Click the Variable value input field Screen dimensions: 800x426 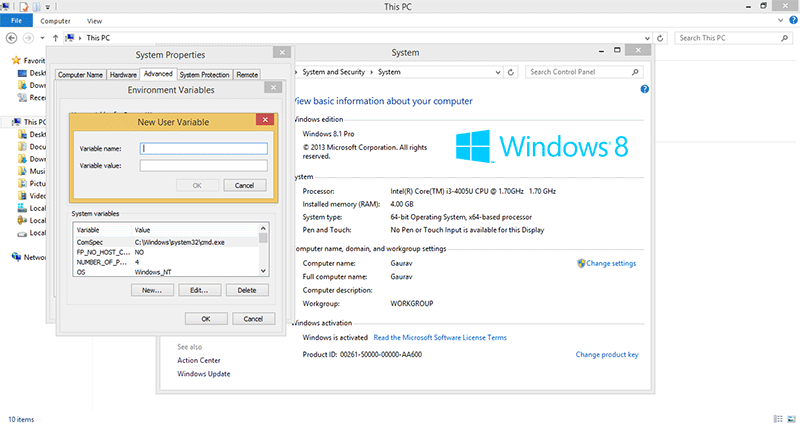pyautogui.click(x=204, y=166)
